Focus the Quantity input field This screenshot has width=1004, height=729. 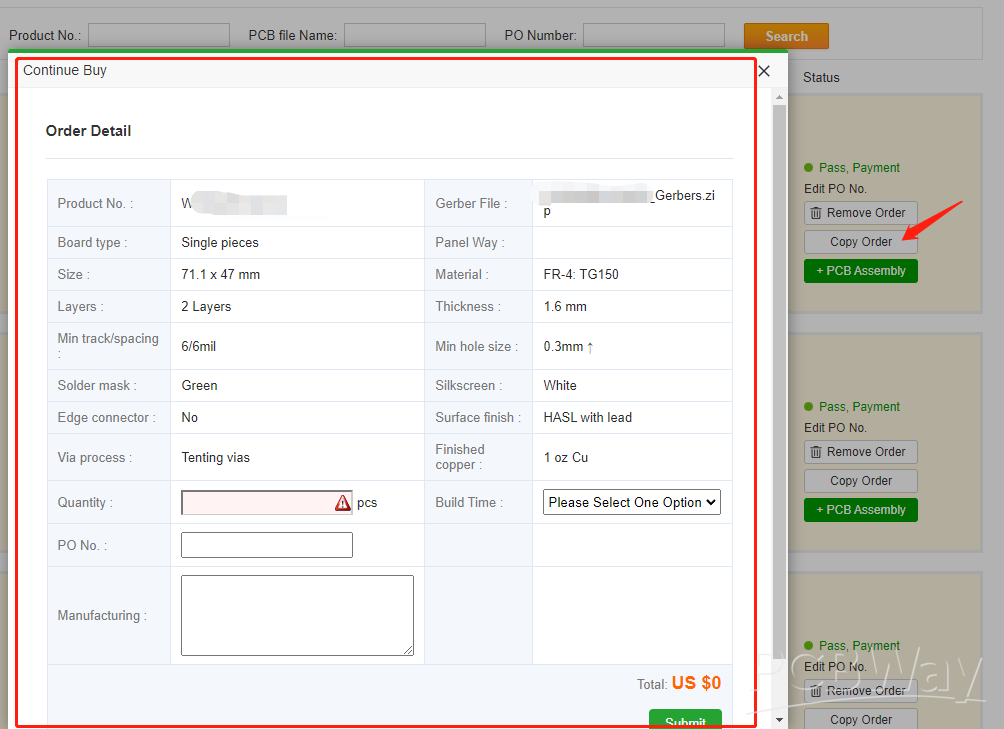pyautogui.click(x=256, y=503)
